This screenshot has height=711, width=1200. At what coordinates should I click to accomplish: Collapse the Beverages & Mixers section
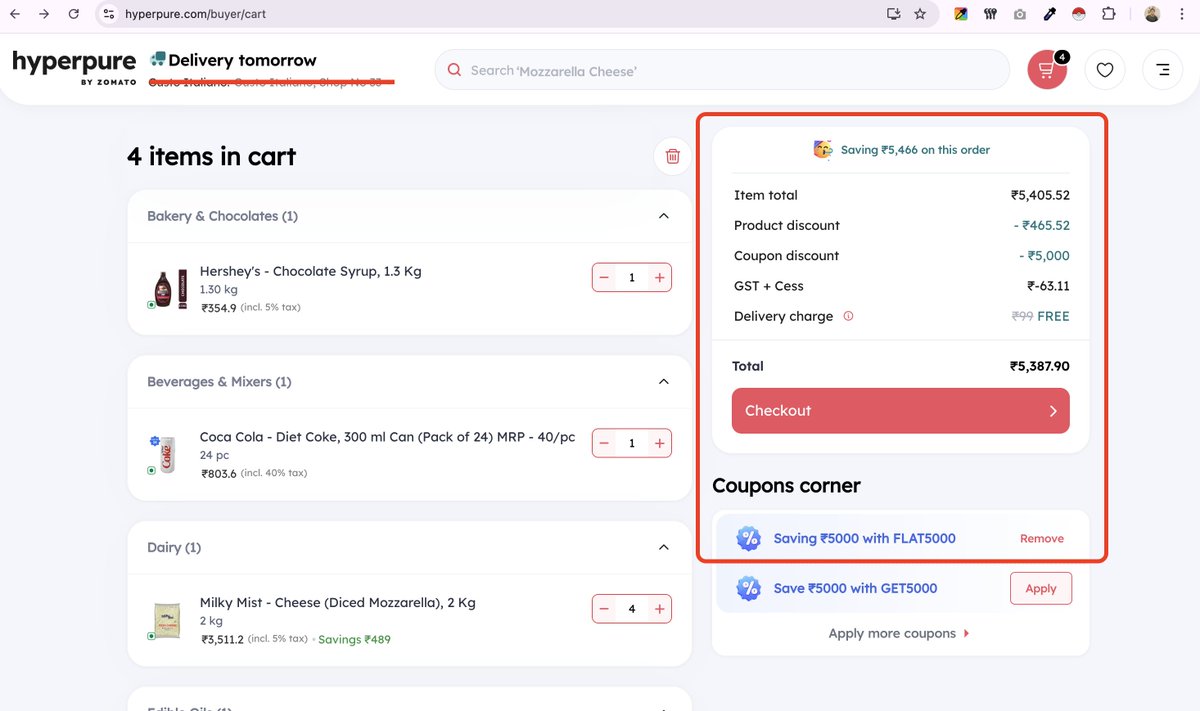663,382
